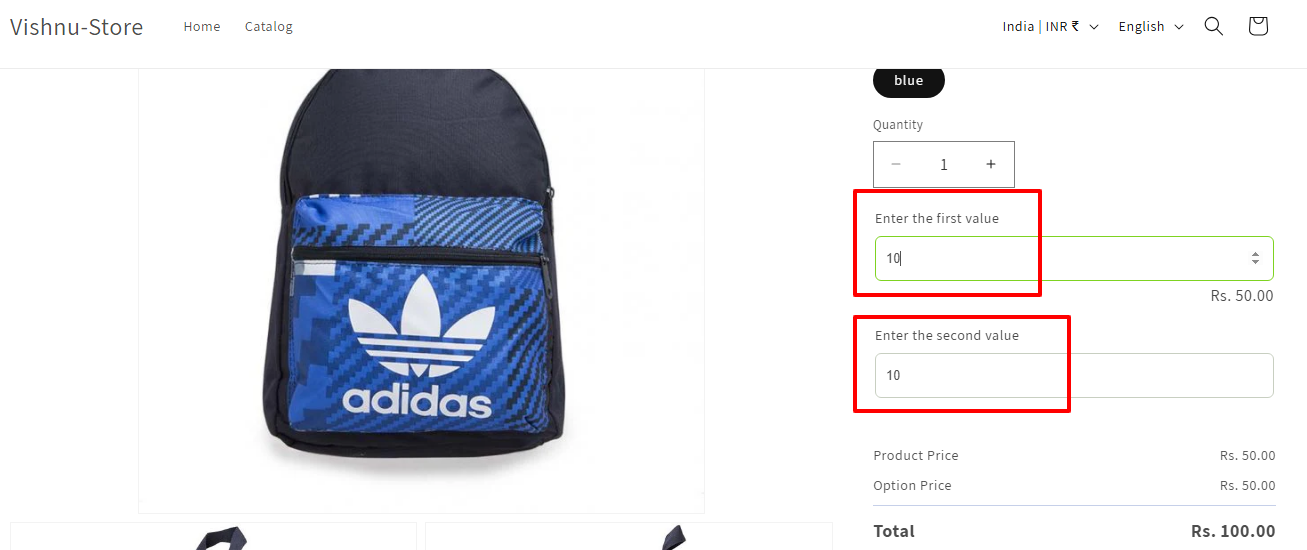The width and height of the screenshot is (1307, 550).
Task: Go to Vishnu-Store homepage logo
Action: click(77, 27)
